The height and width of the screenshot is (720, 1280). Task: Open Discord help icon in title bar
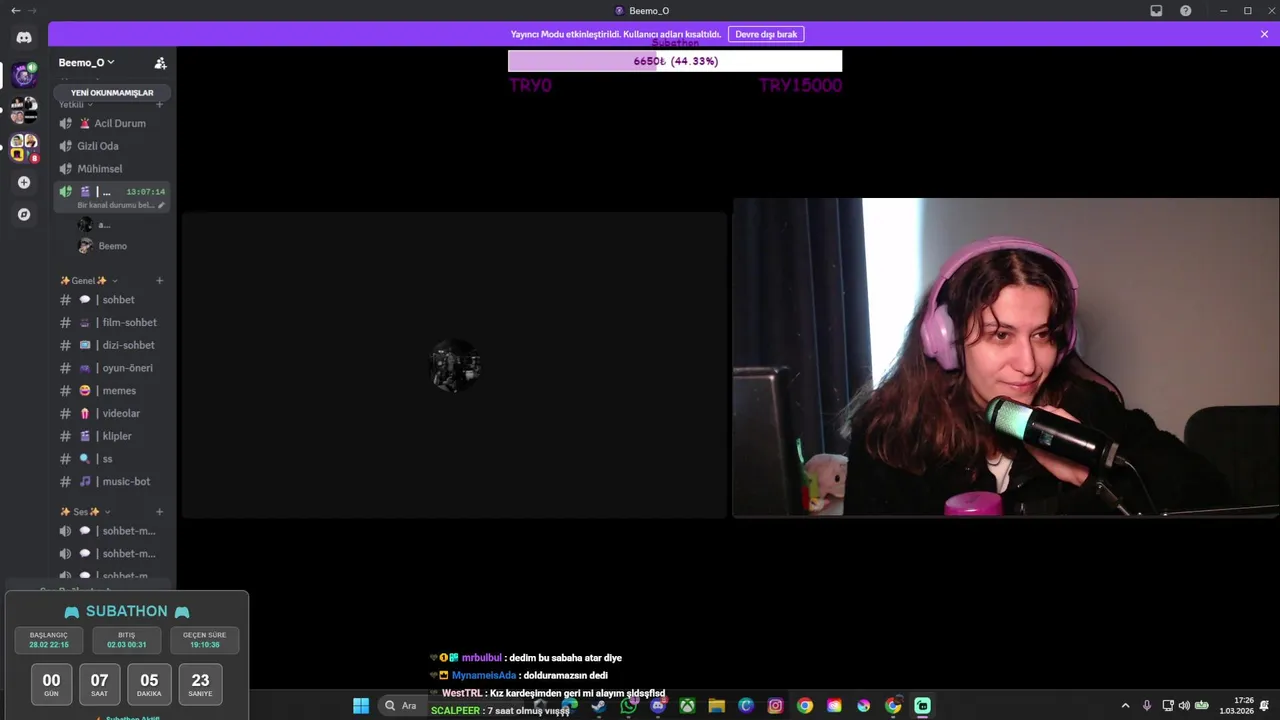[1185, 11]
